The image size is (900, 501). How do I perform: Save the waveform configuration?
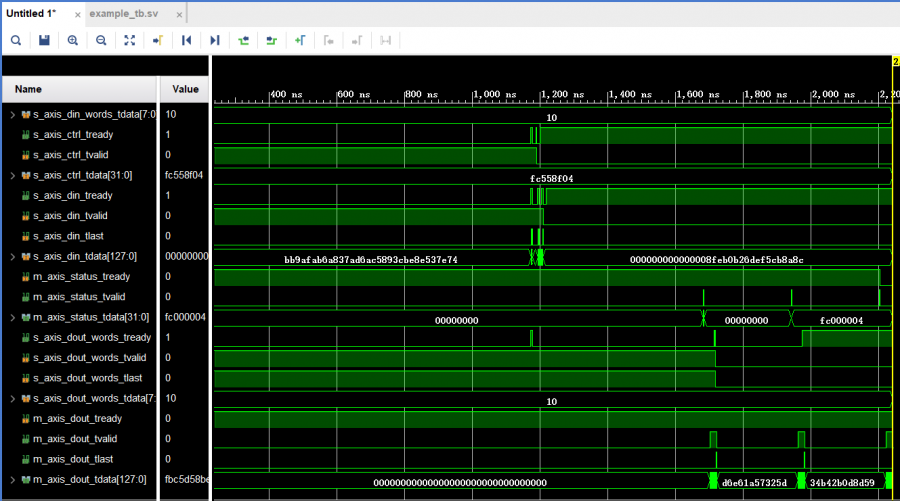click(x=44, y=40)
